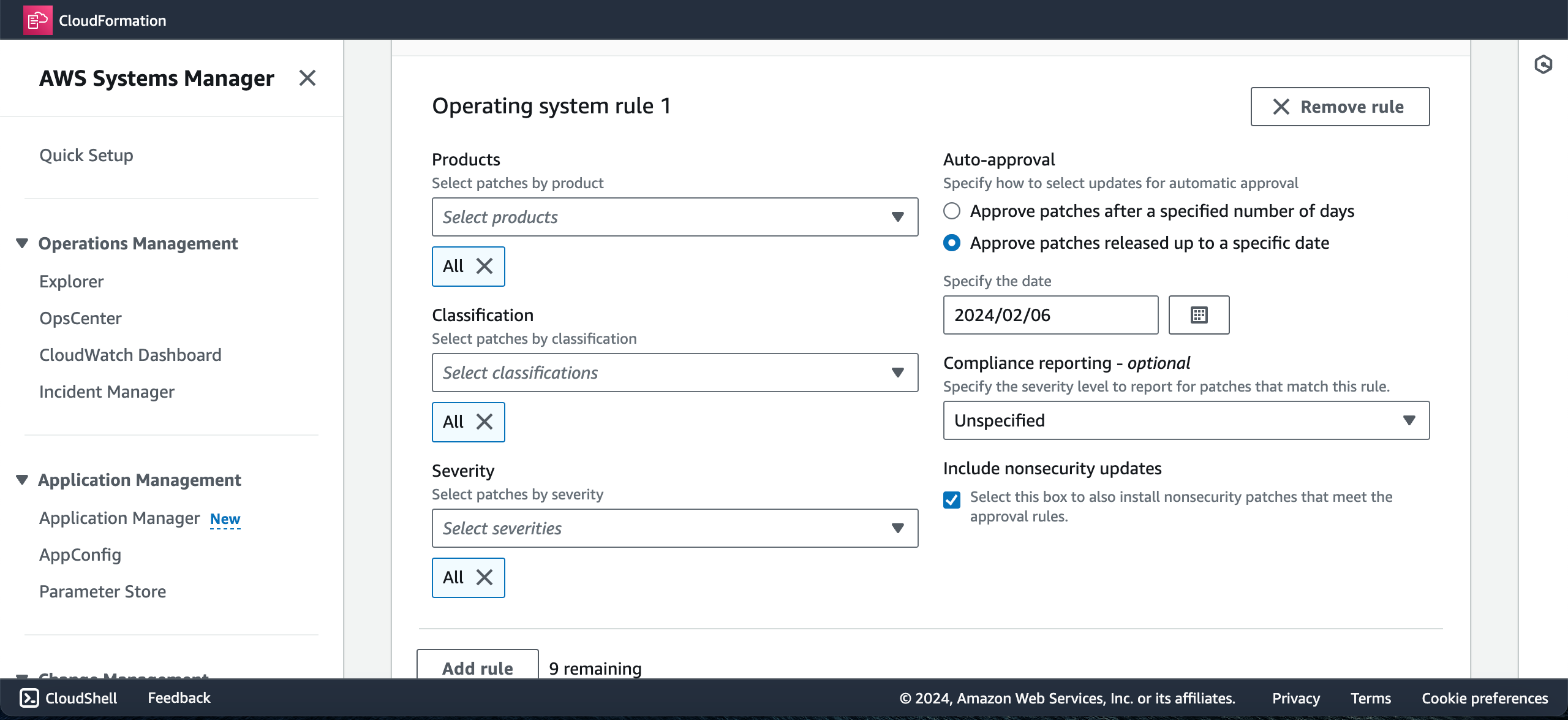The height and width of the screenshot is (720, 1568).
Task: Close the AWS Systems Manager sidebar
Action: click(307, 78)
